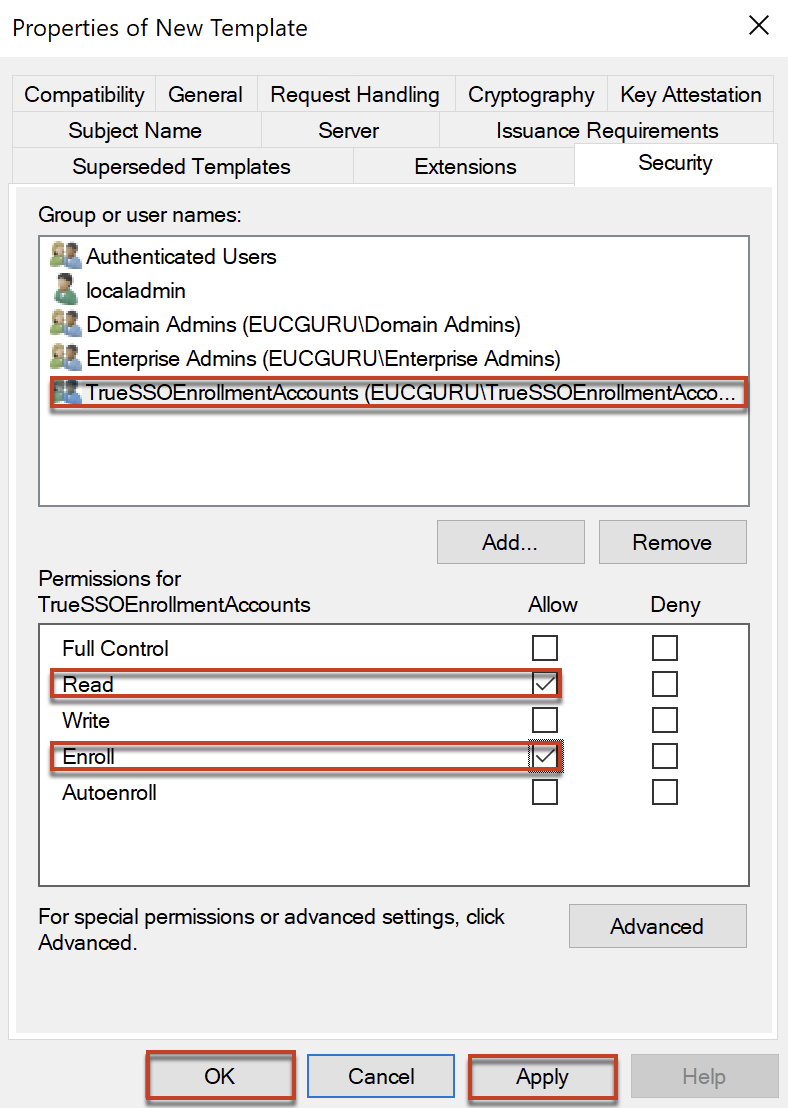Open the Subject Name tab

[x=136, y=131]
